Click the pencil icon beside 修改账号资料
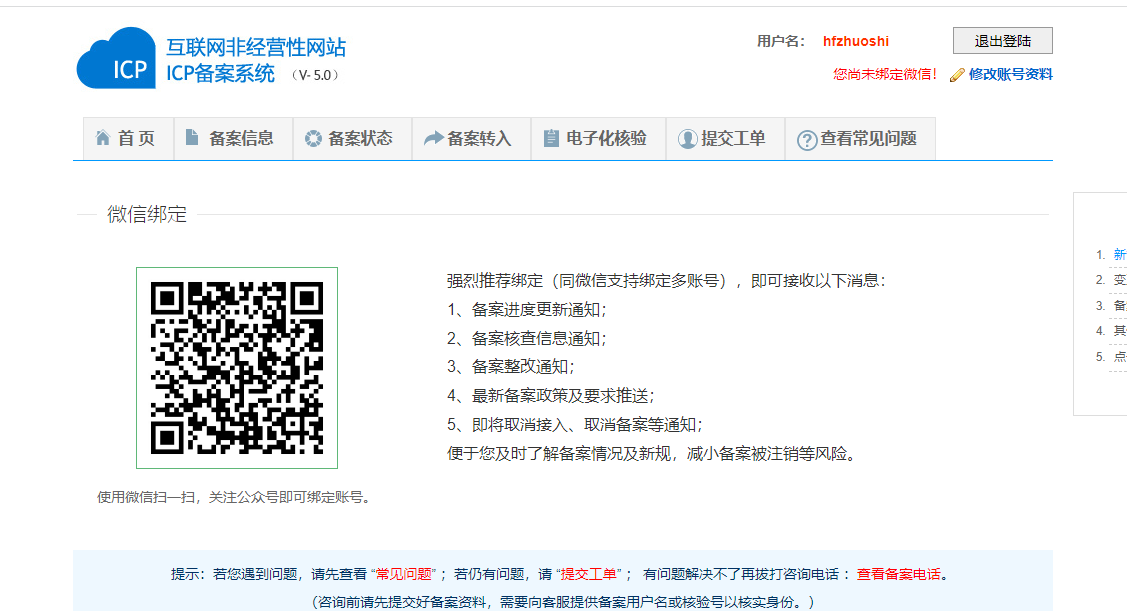1127x611 pixels. 957,75
